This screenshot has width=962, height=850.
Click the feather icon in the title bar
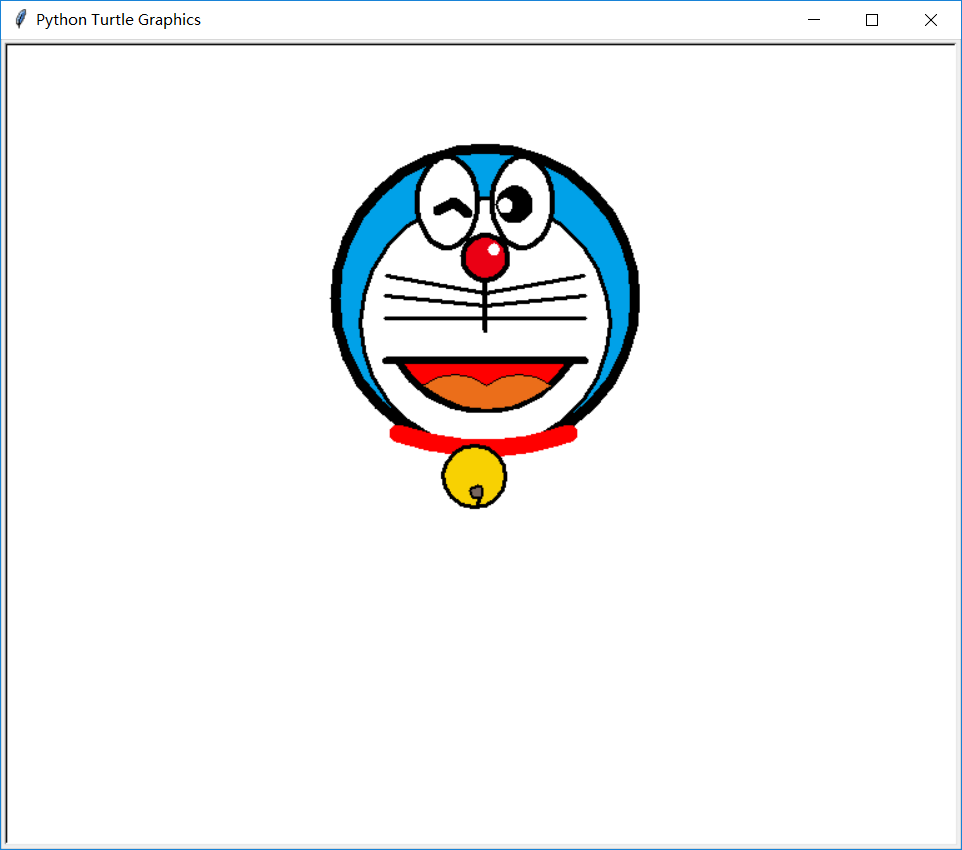[21, 20]
